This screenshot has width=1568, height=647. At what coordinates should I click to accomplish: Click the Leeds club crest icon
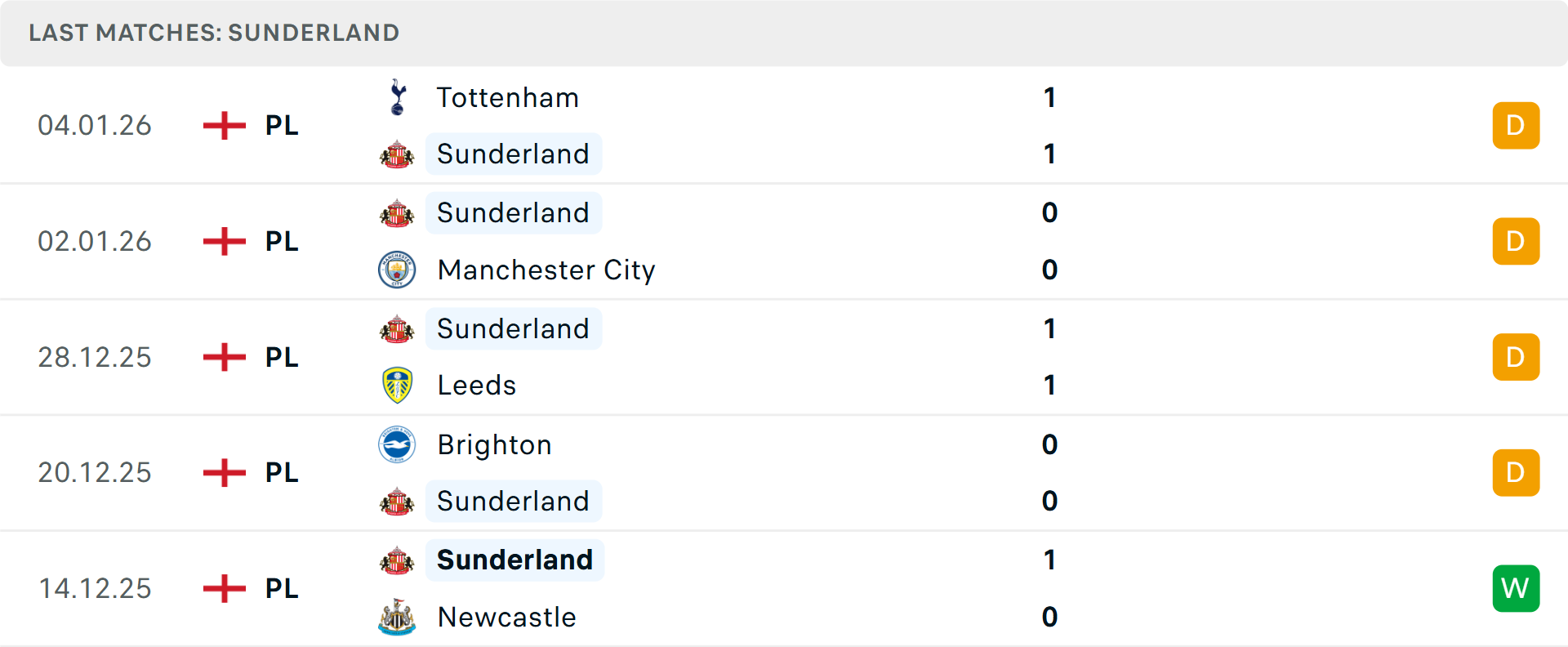tap(397, 386)
